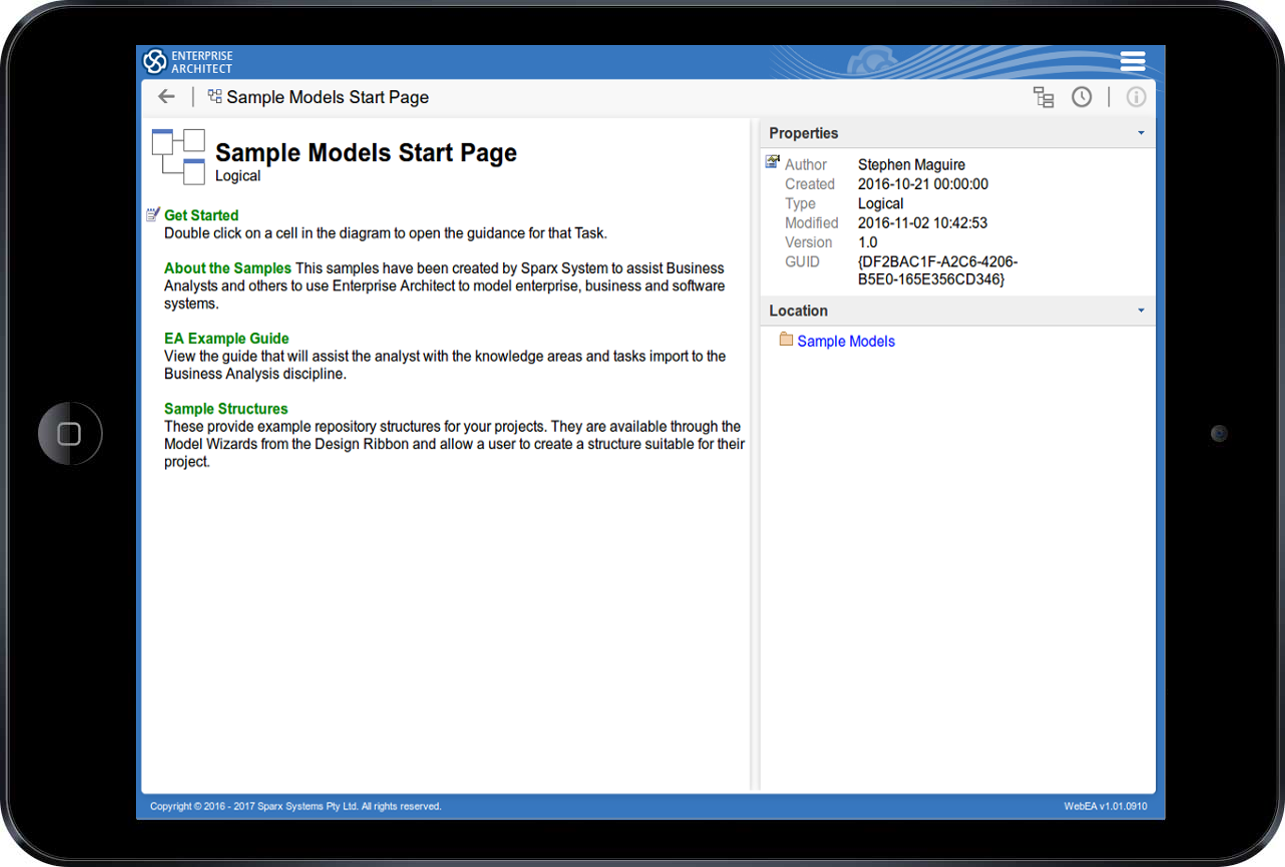
Task: Click the back arrow button
Action: tap(166, 97)
